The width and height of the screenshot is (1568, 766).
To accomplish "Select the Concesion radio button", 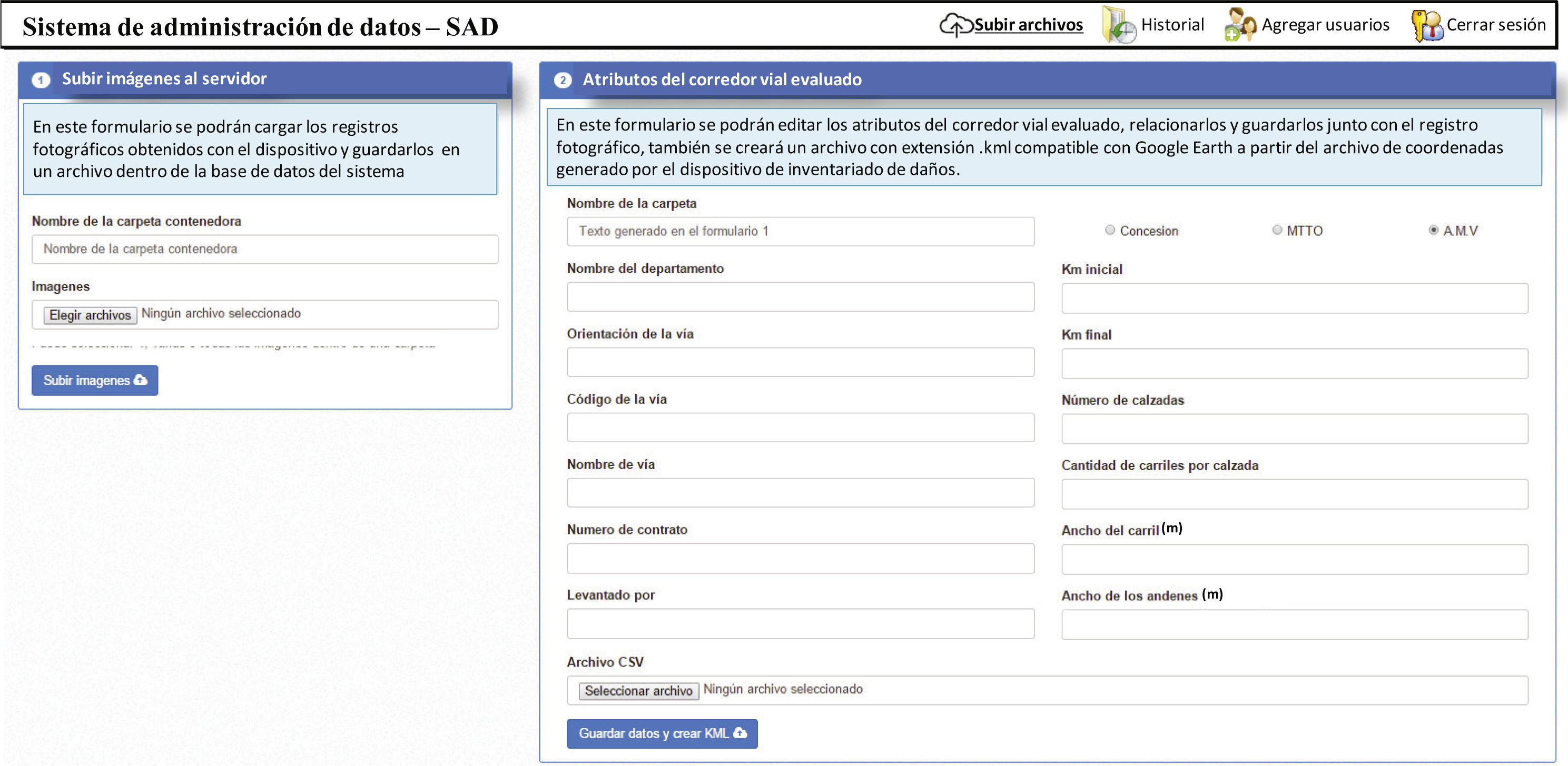I will pyautogui.click(x=1110, y=230).
